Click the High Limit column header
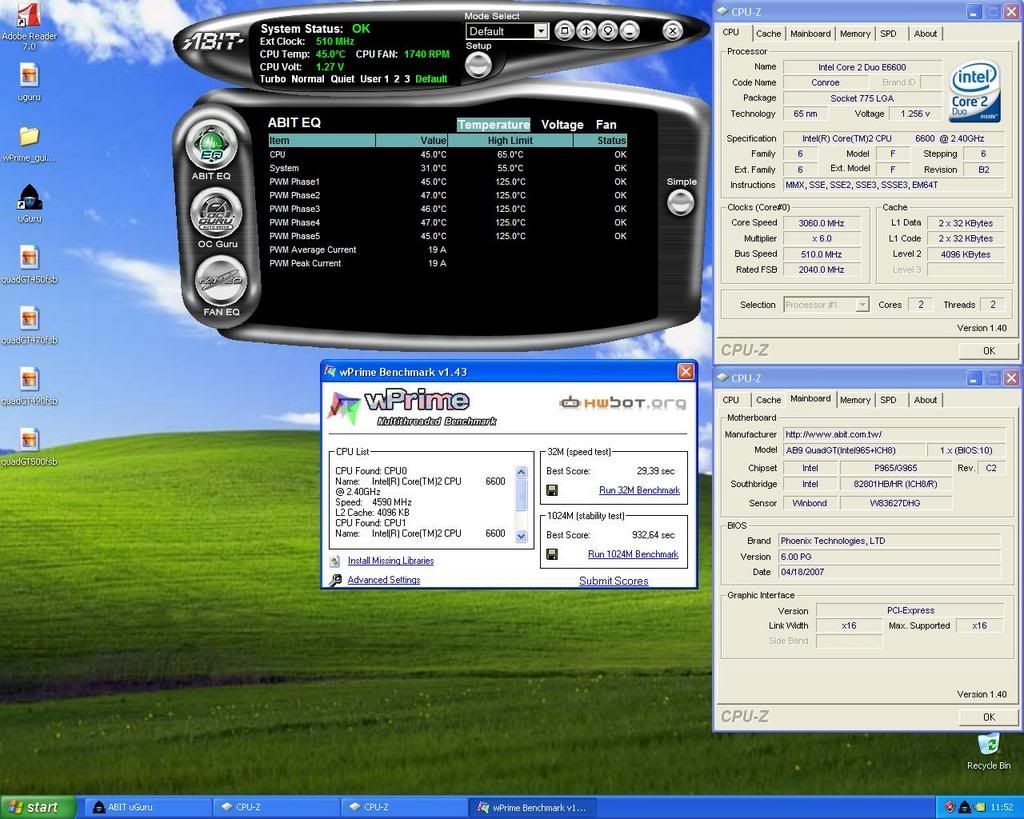 pyautogui.click(x=510, y=140)
